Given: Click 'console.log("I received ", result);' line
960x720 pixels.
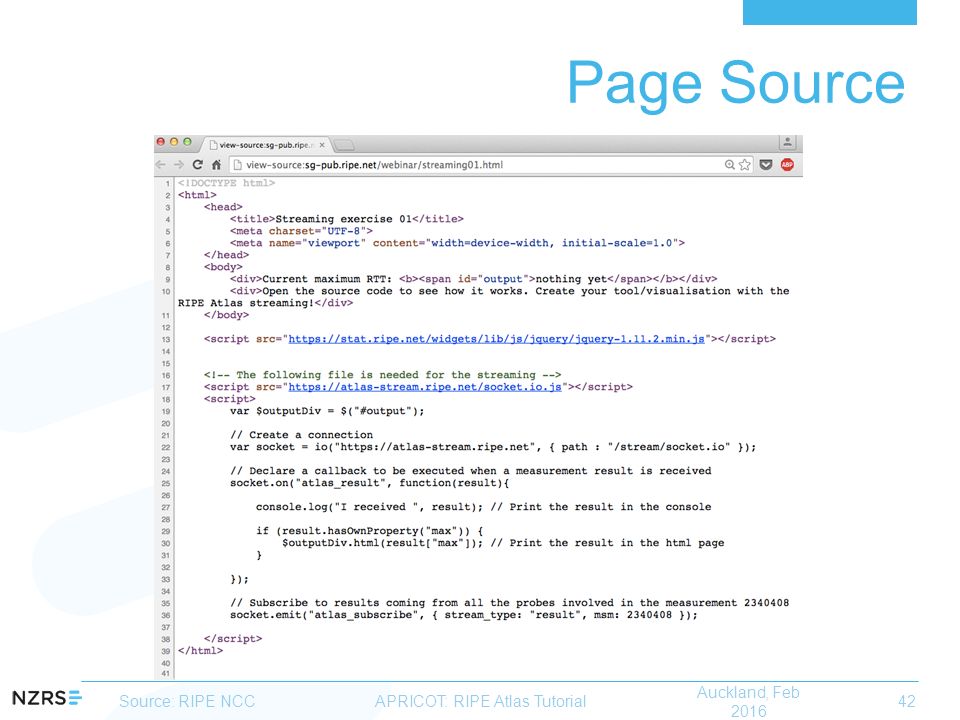Looking at the screenshot, I should point(369,507).
